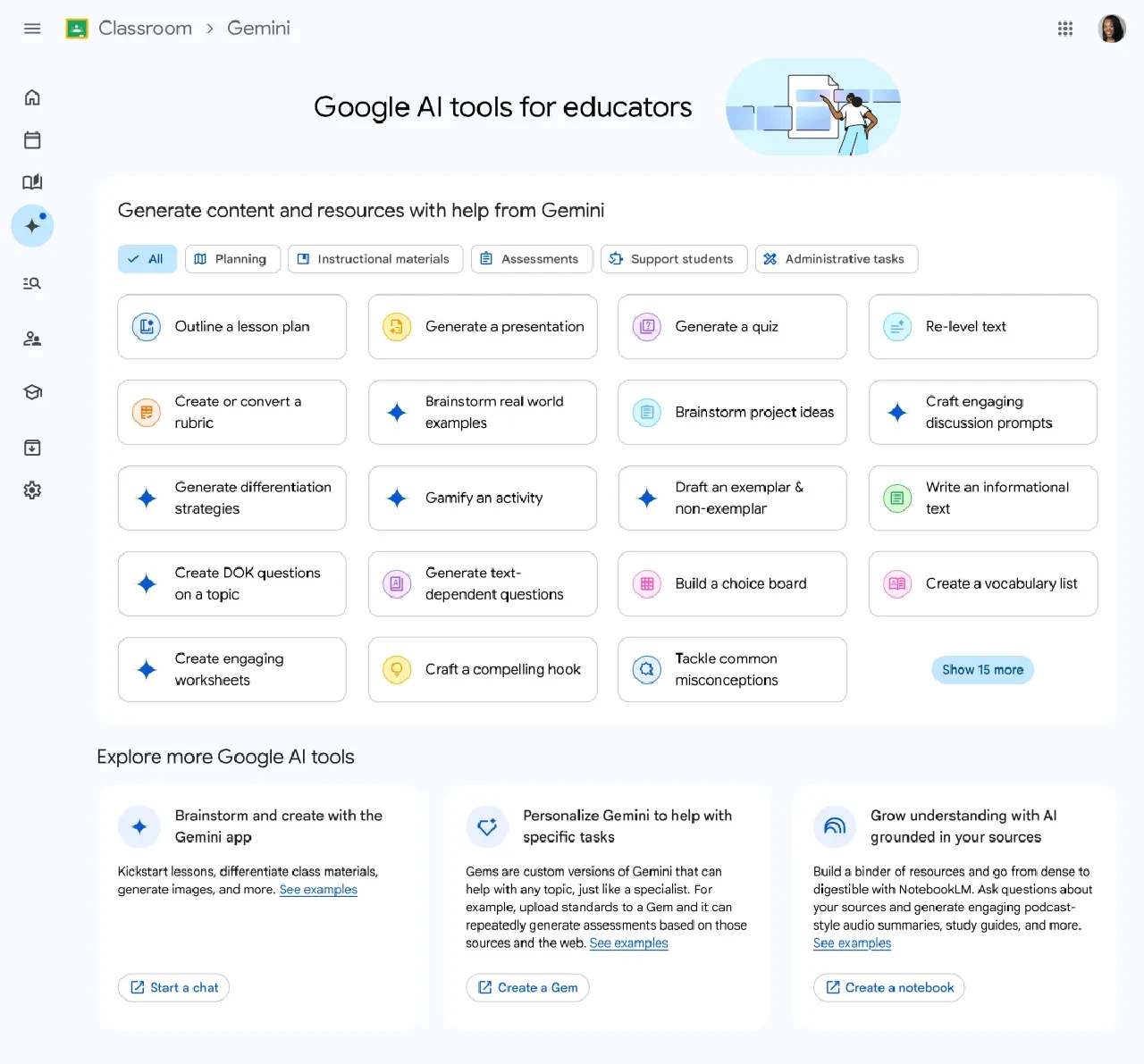Click Start a chat with the Gemini app

[x=173, y=987]
